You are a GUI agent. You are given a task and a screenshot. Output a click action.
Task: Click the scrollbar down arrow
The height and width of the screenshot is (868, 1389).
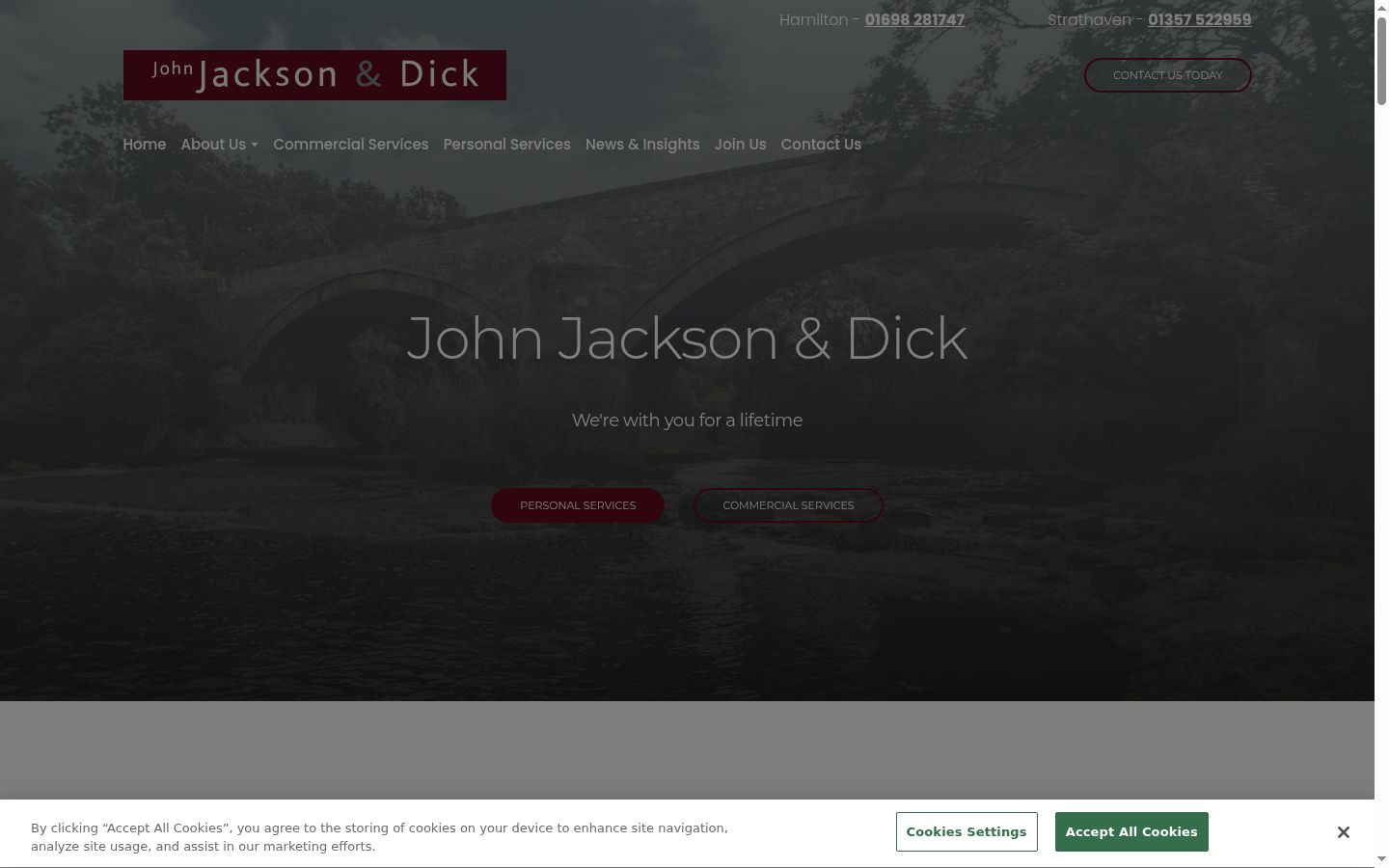pos(1381,859)
